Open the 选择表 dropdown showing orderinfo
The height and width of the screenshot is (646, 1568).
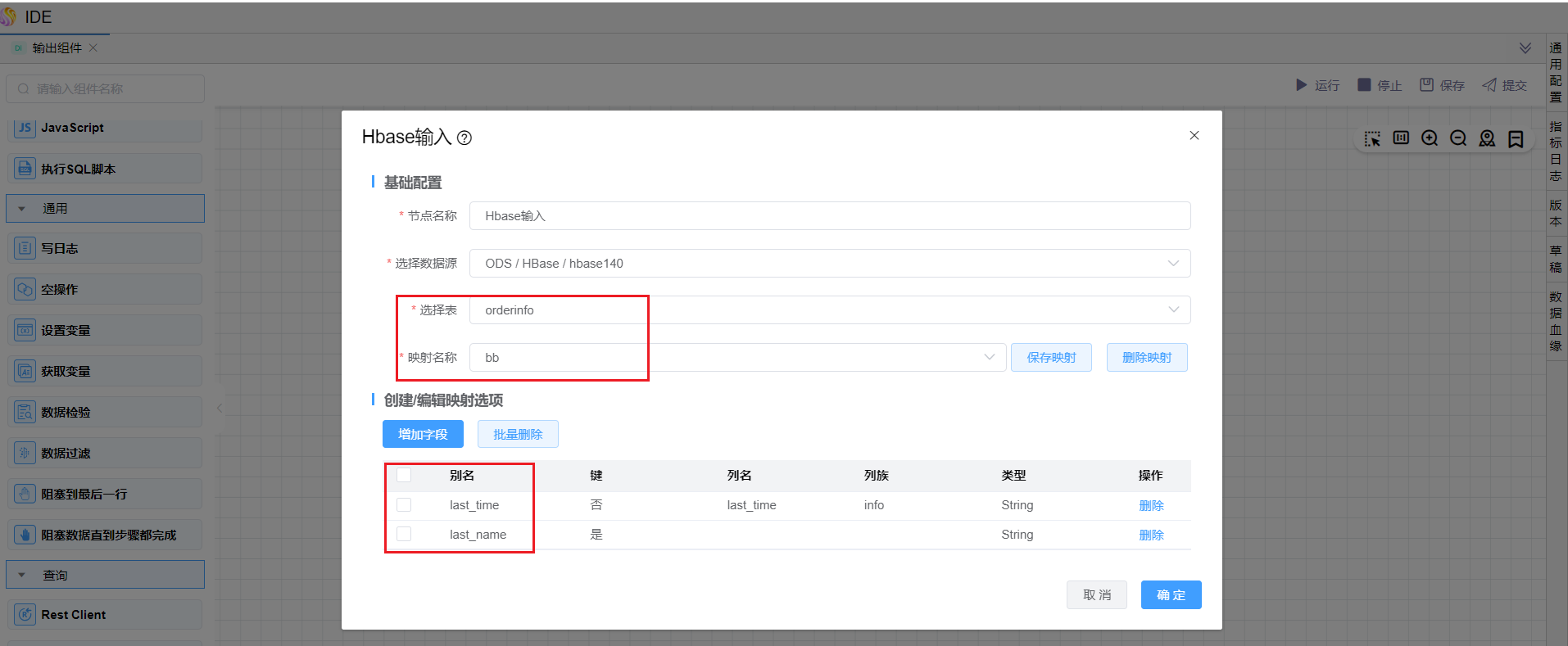click(829, 310)
